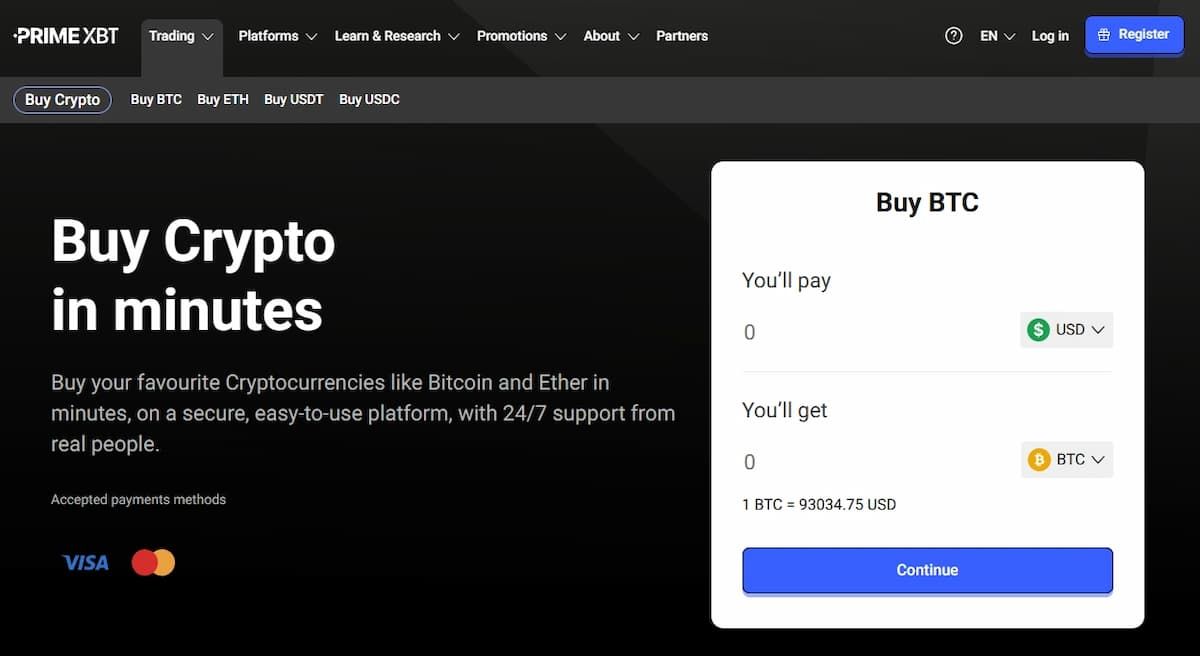Image resolution: width=1200 pixels, height=656 pixels.
Task: Click the Visa payment logo
Action: [85, 563]
